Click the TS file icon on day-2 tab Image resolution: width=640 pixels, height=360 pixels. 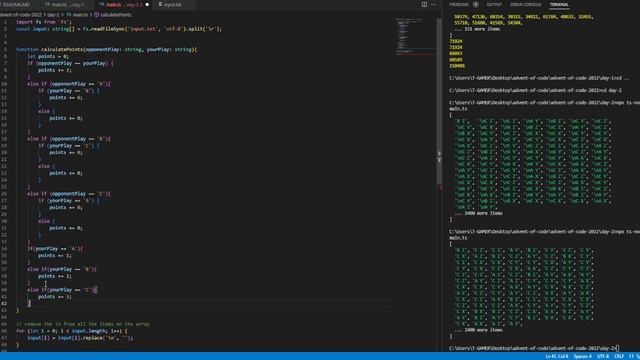[102, 4]
